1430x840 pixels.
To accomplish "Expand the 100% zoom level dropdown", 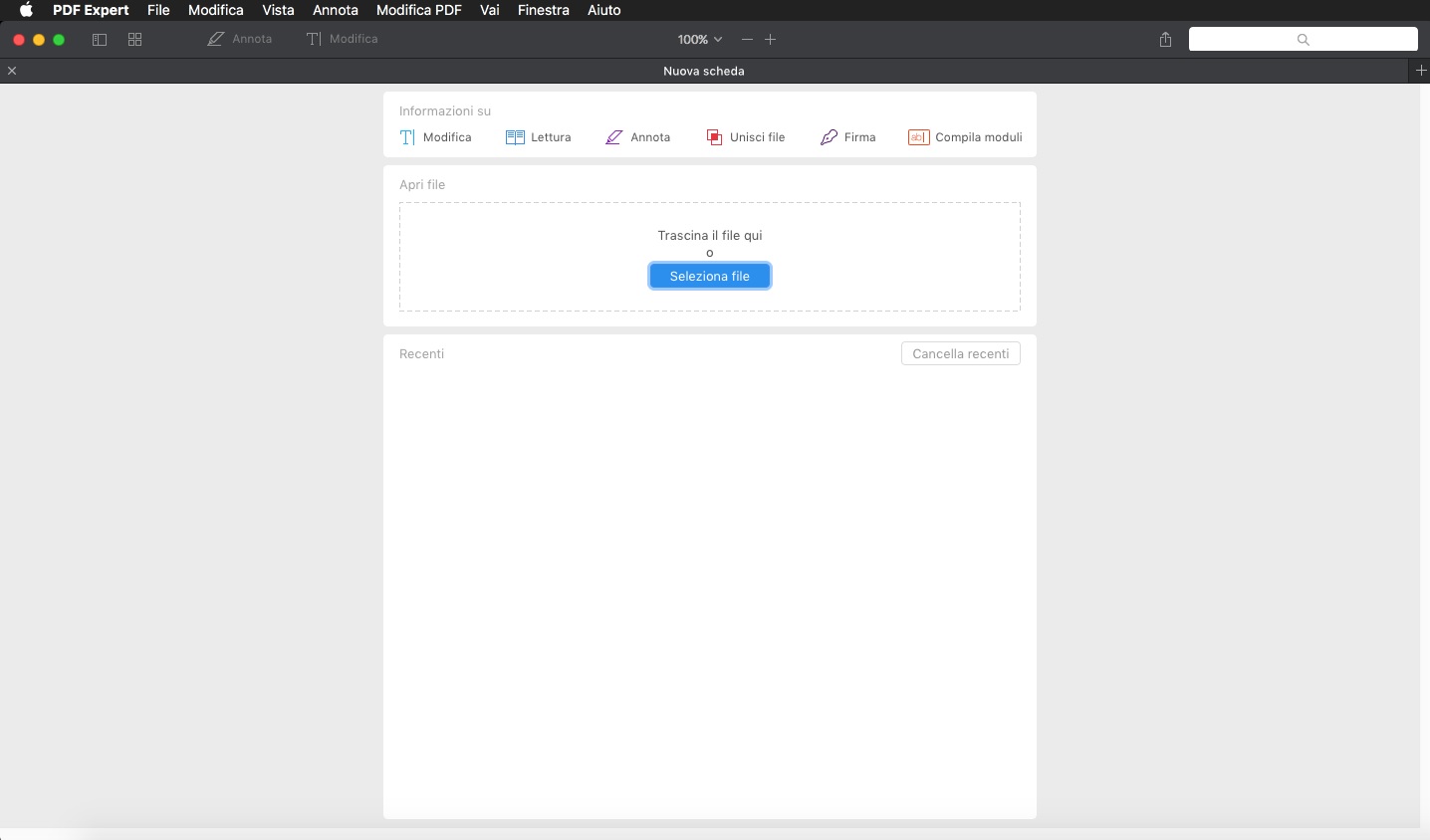I will pos(700,40).
